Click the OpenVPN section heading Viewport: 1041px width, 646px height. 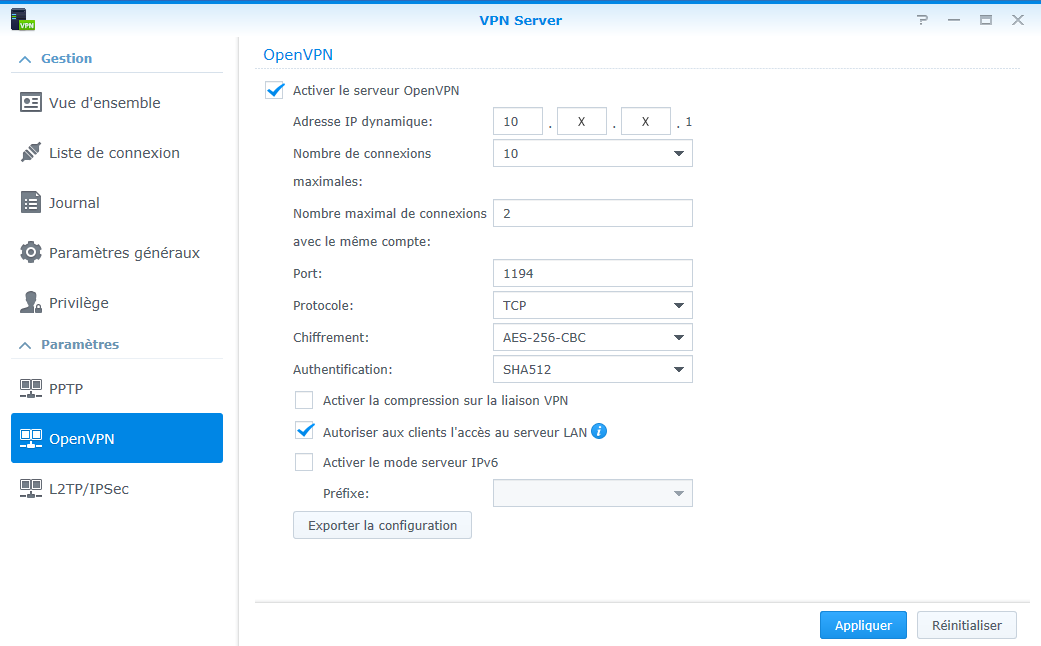click(298, 54)
